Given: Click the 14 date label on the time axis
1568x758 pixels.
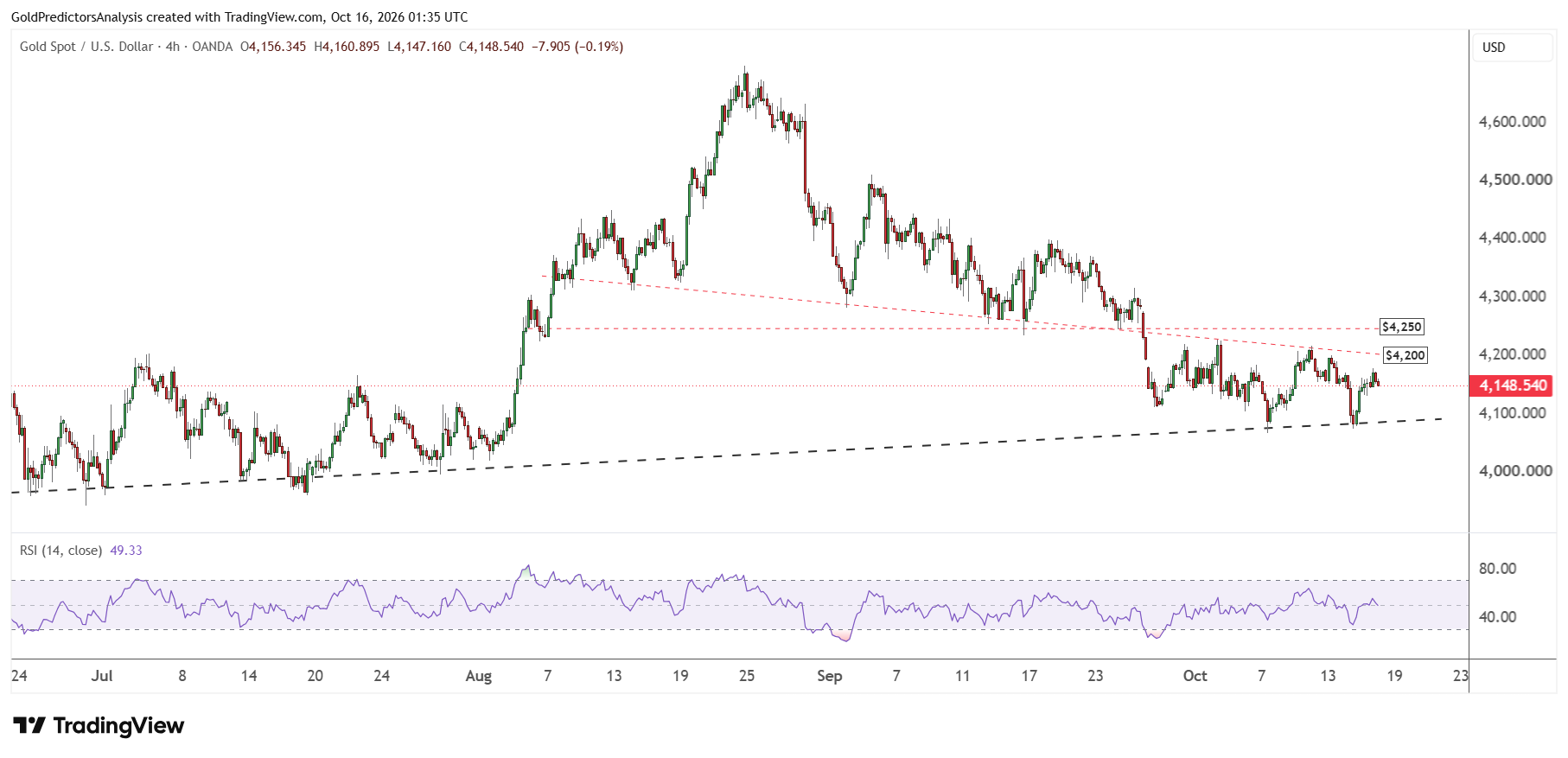Looking at the screenshot, I should pos(249,676).
